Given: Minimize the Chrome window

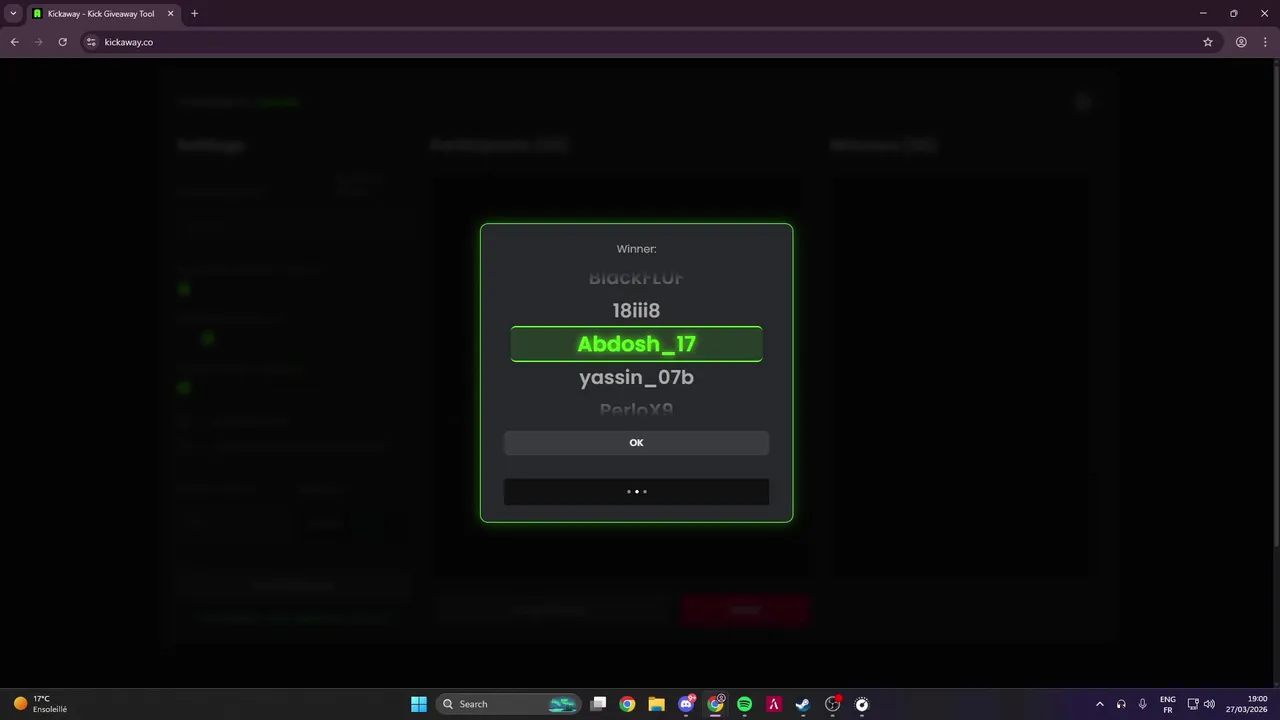Looking at the screenshot, I should [1203, 13].
